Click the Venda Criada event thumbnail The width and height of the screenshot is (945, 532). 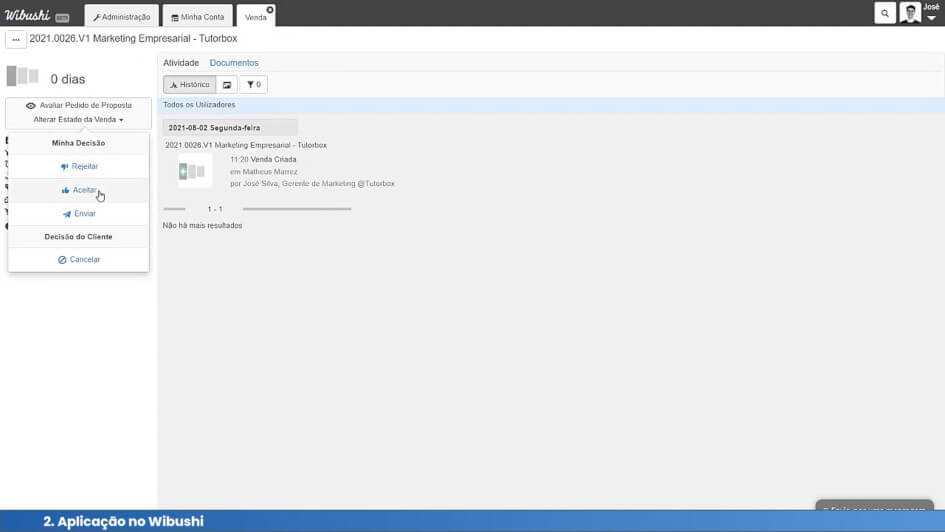(194, 171)
